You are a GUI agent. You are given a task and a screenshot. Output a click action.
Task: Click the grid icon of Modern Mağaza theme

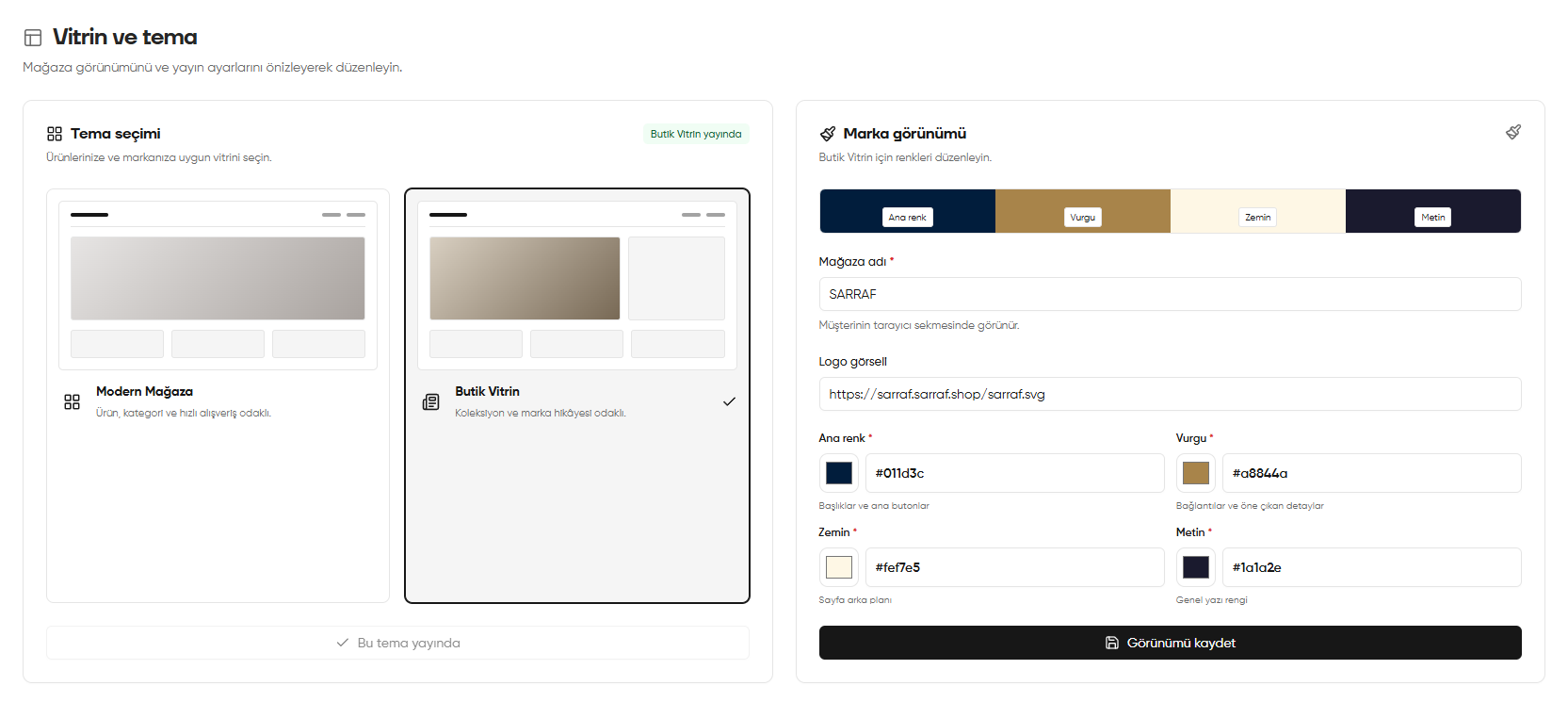pos(72,402)
